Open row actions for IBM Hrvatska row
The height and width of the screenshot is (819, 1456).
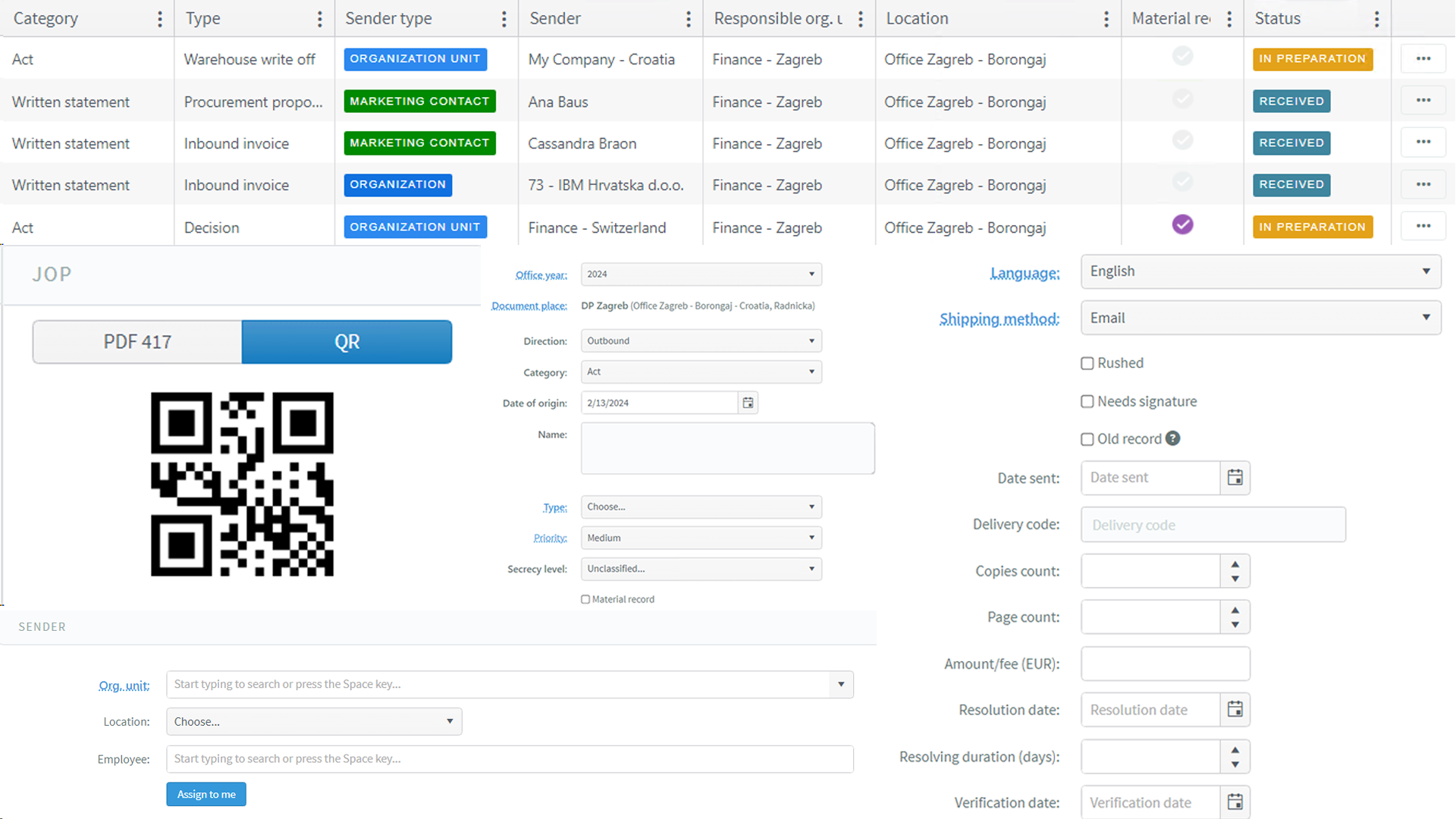pos(1423,184)
